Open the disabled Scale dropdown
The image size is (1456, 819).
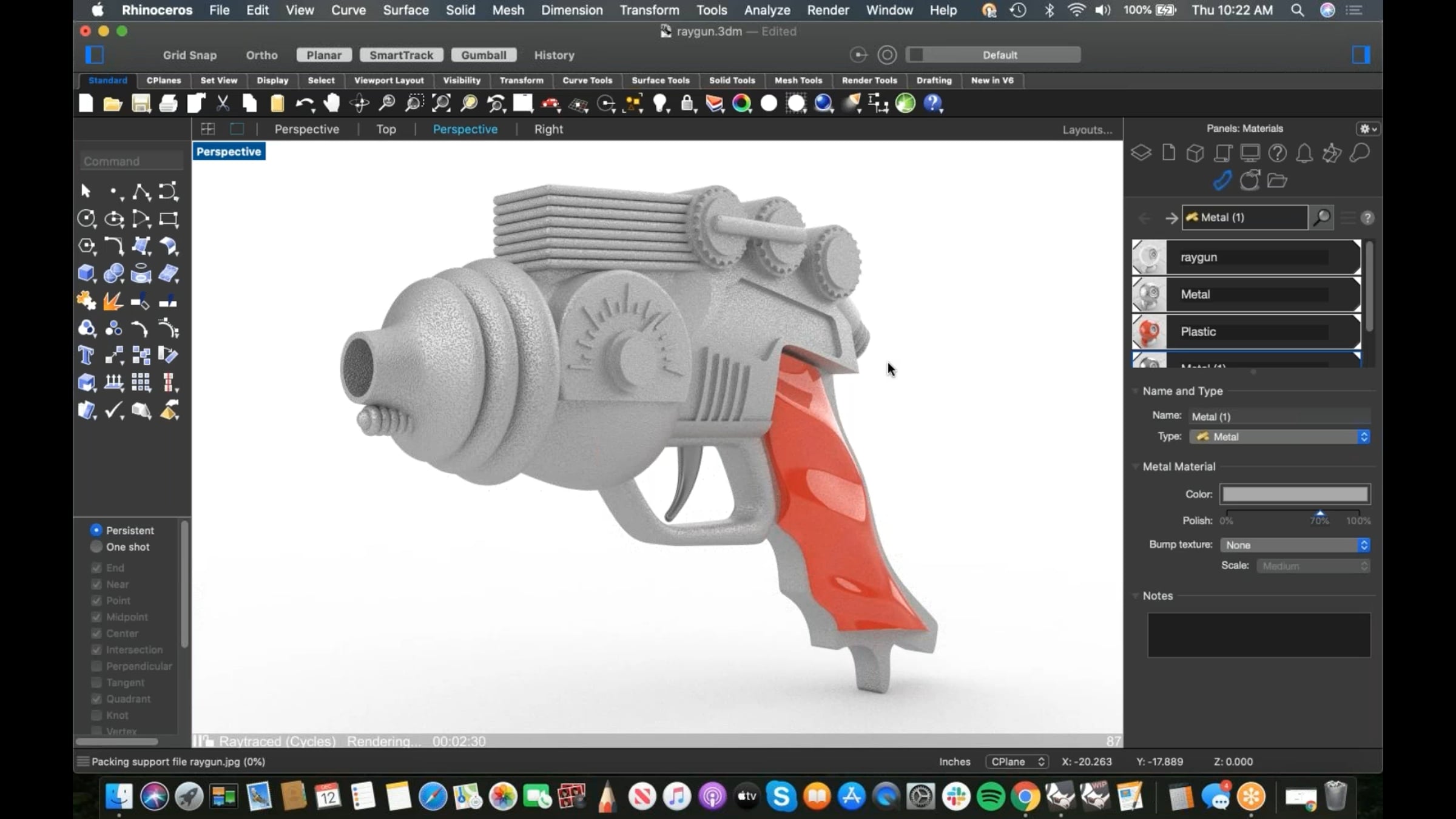1313,566
